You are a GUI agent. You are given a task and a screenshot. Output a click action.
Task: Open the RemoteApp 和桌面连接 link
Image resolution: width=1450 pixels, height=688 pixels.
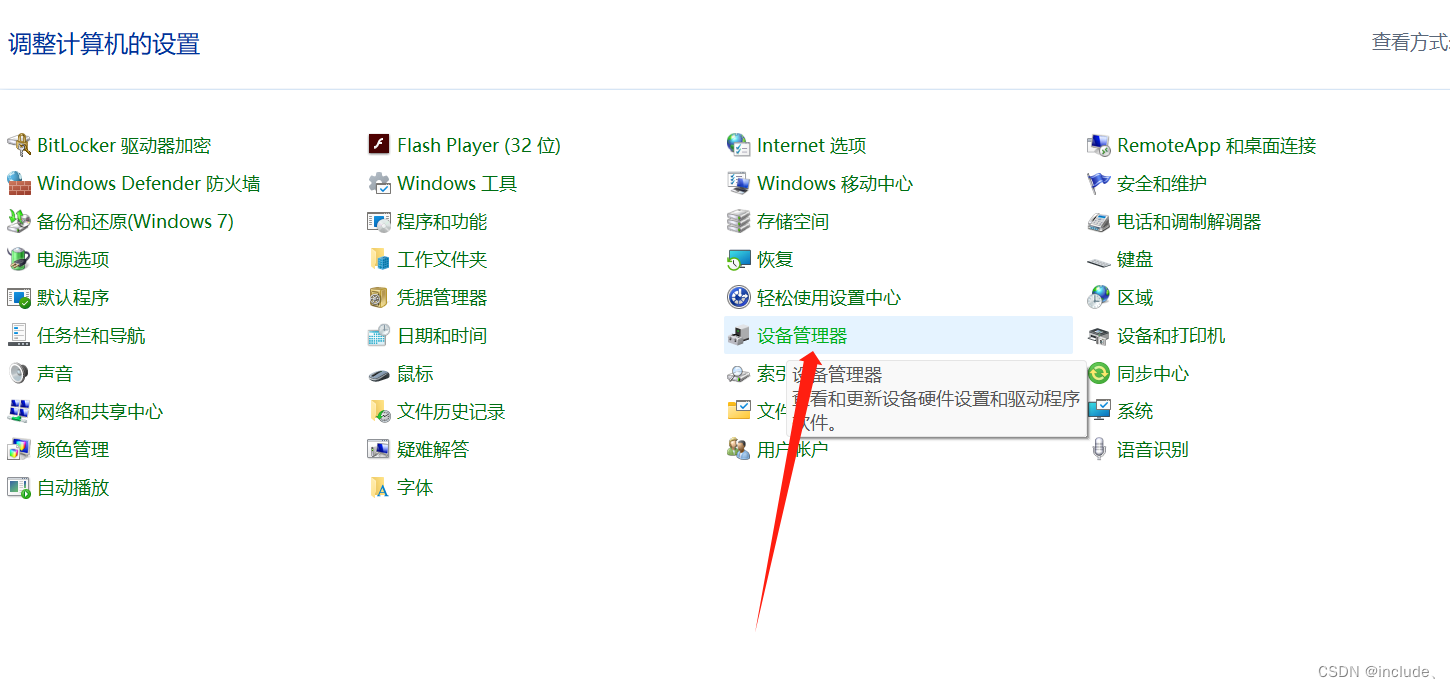[1216, 145]
